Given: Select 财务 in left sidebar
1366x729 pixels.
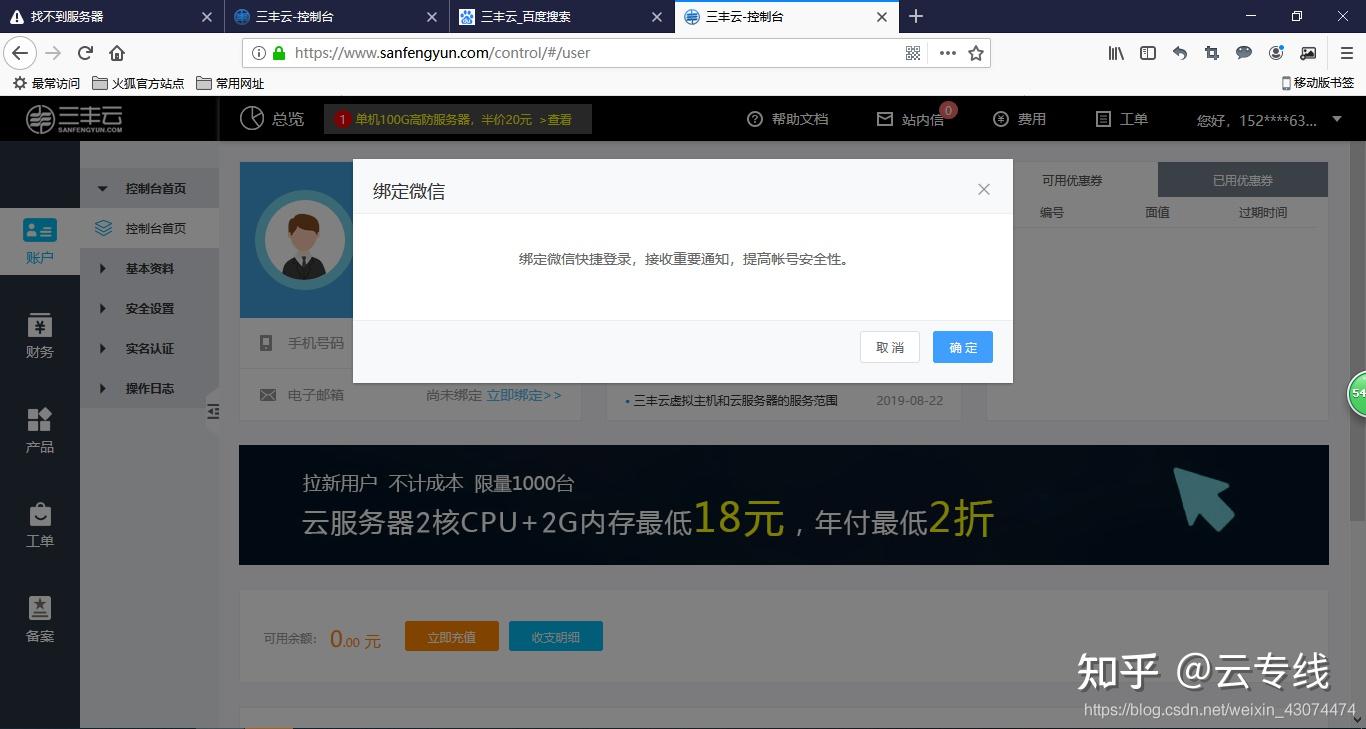Looking at the screenshot, I should tap(40, 336).
